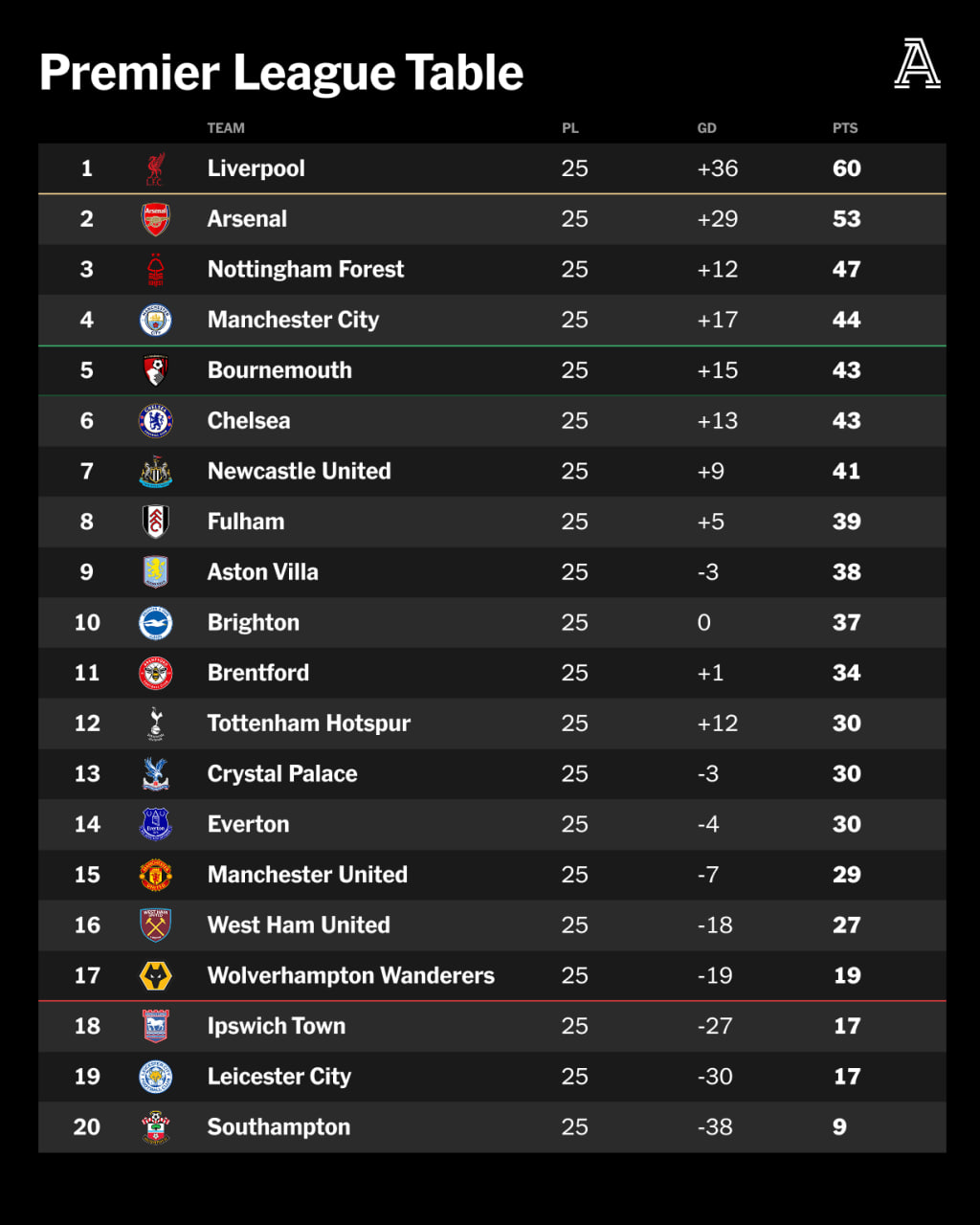Click the Wolverhampton Wanderers wolf crest
980x1225 pixels.
coord(155,976)
